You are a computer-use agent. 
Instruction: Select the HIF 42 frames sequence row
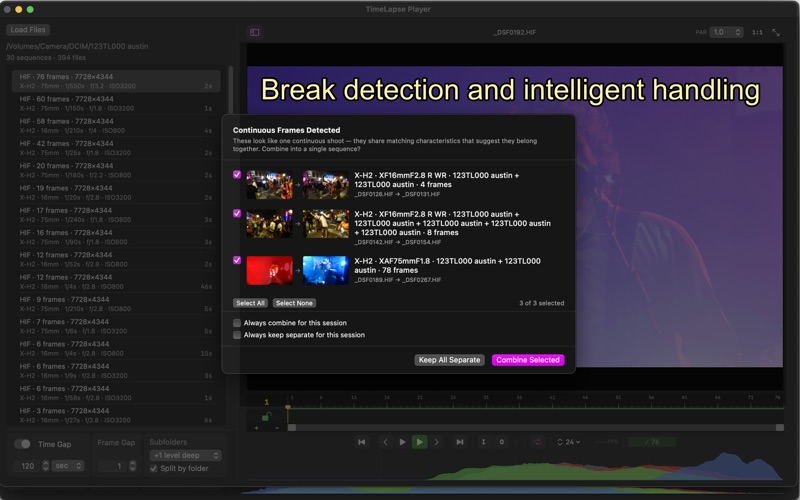[116, 148]
